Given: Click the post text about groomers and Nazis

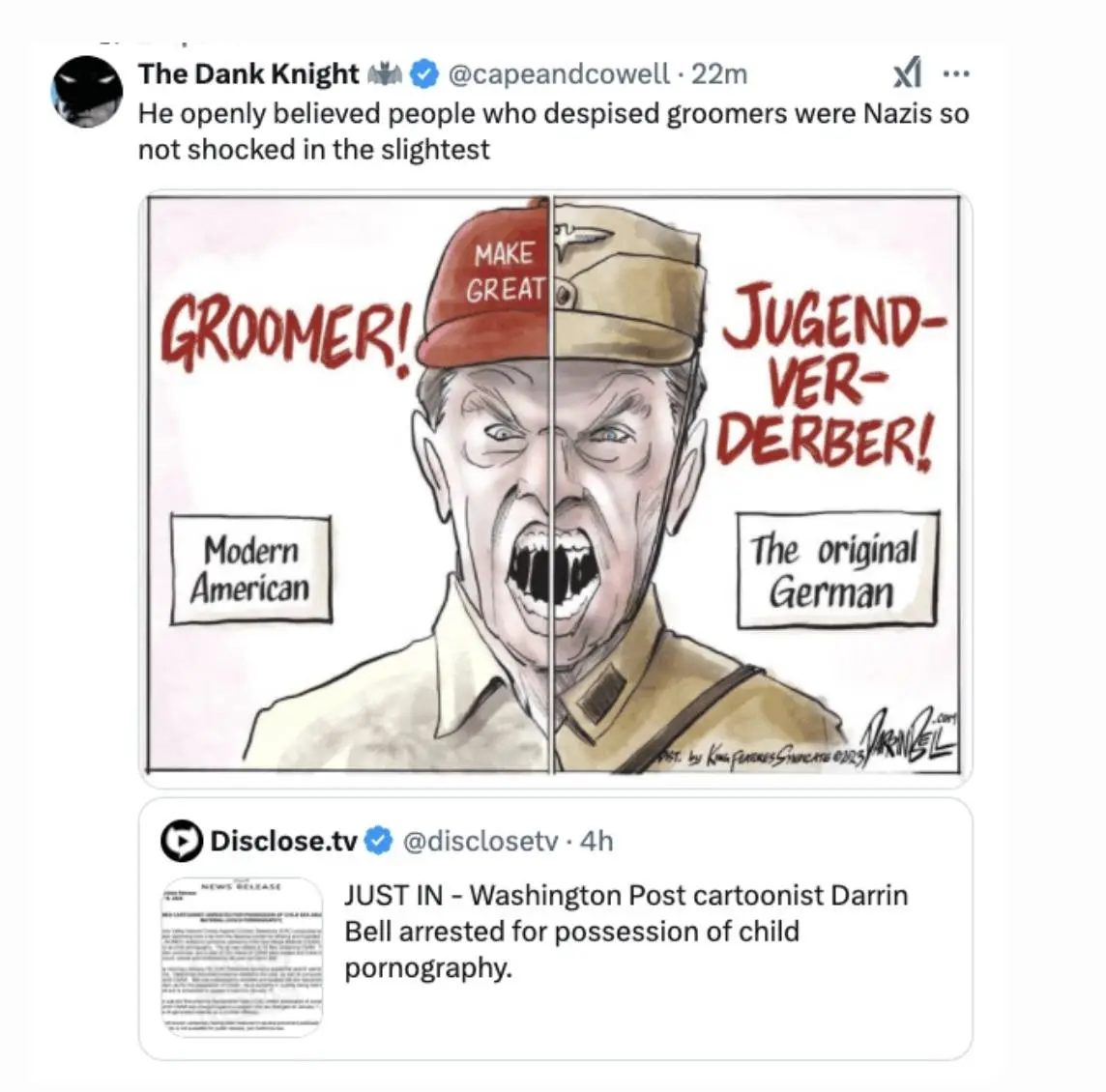Looking at the screenshot, I should (553, 131).
